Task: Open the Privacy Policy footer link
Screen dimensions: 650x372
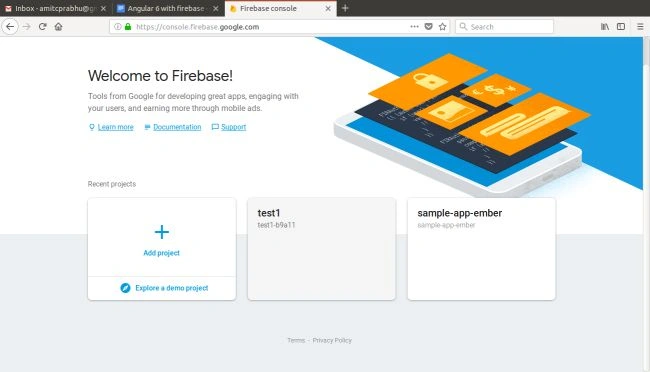Action: [332, 340]
